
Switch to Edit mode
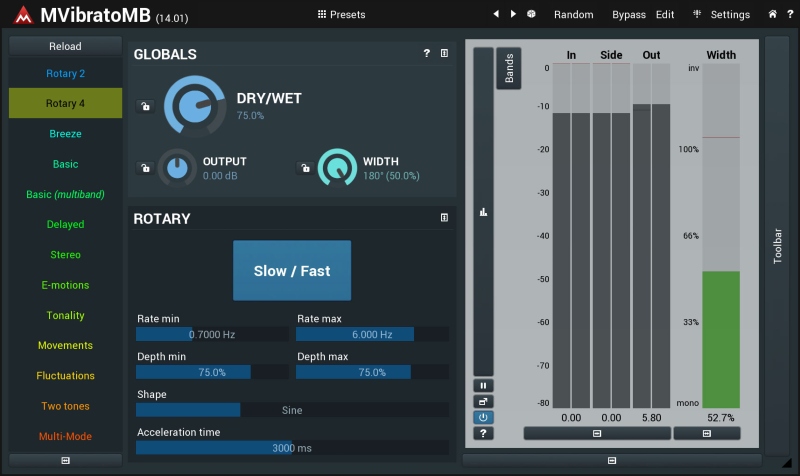[x=665, y=14]
